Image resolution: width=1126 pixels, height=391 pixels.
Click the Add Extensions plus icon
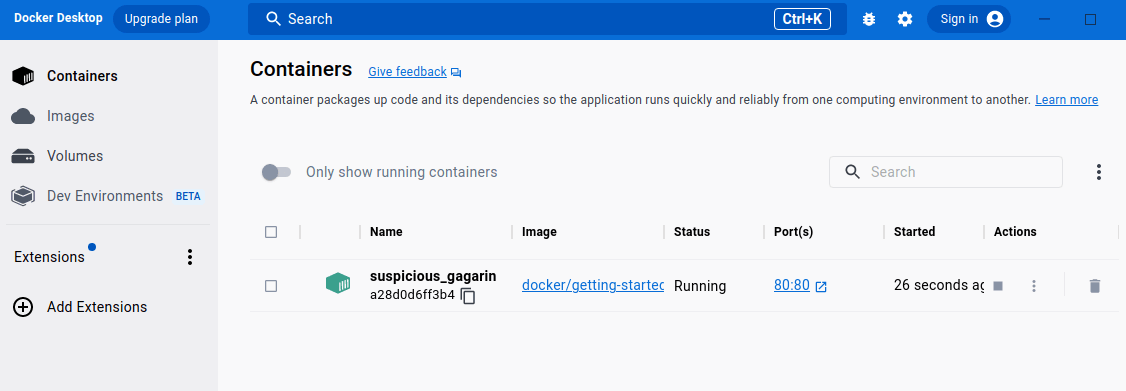[x=23, y=307]
